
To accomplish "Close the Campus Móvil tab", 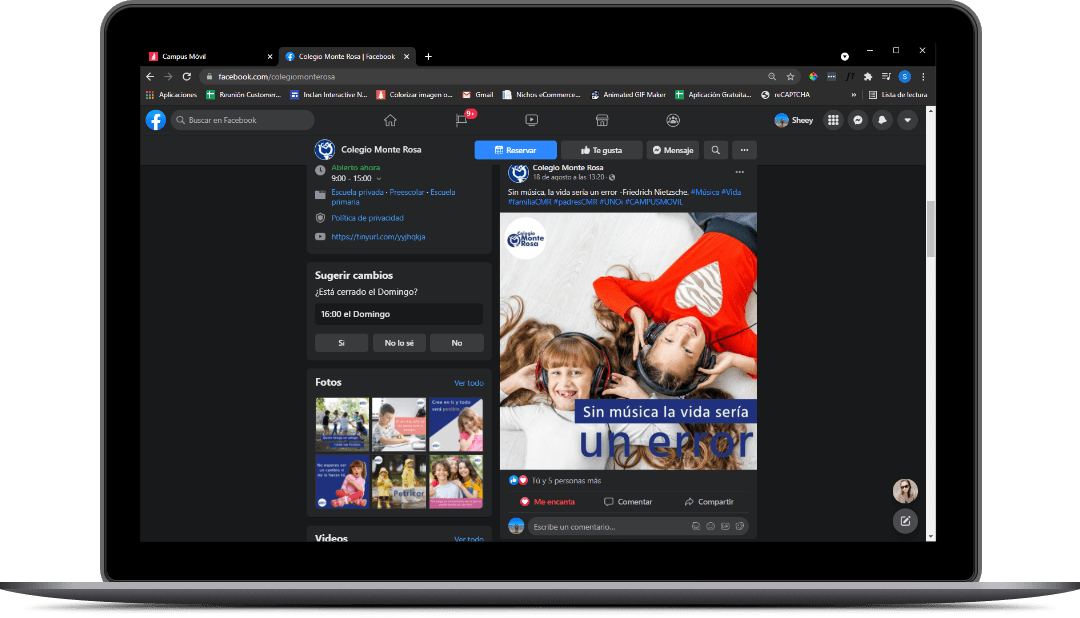I will pos(270,56).
